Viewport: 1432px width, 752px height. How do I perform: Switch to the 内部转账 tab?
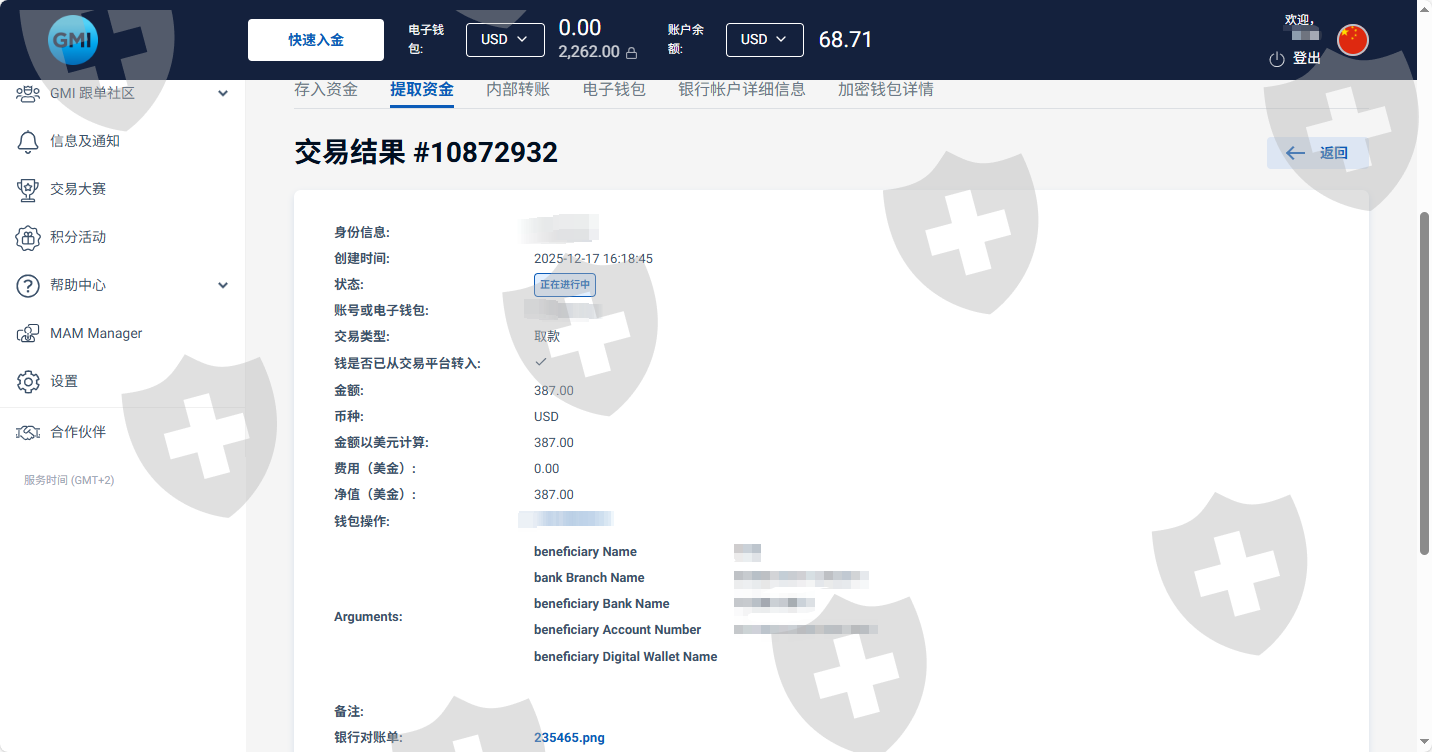(x=518, y=89)
